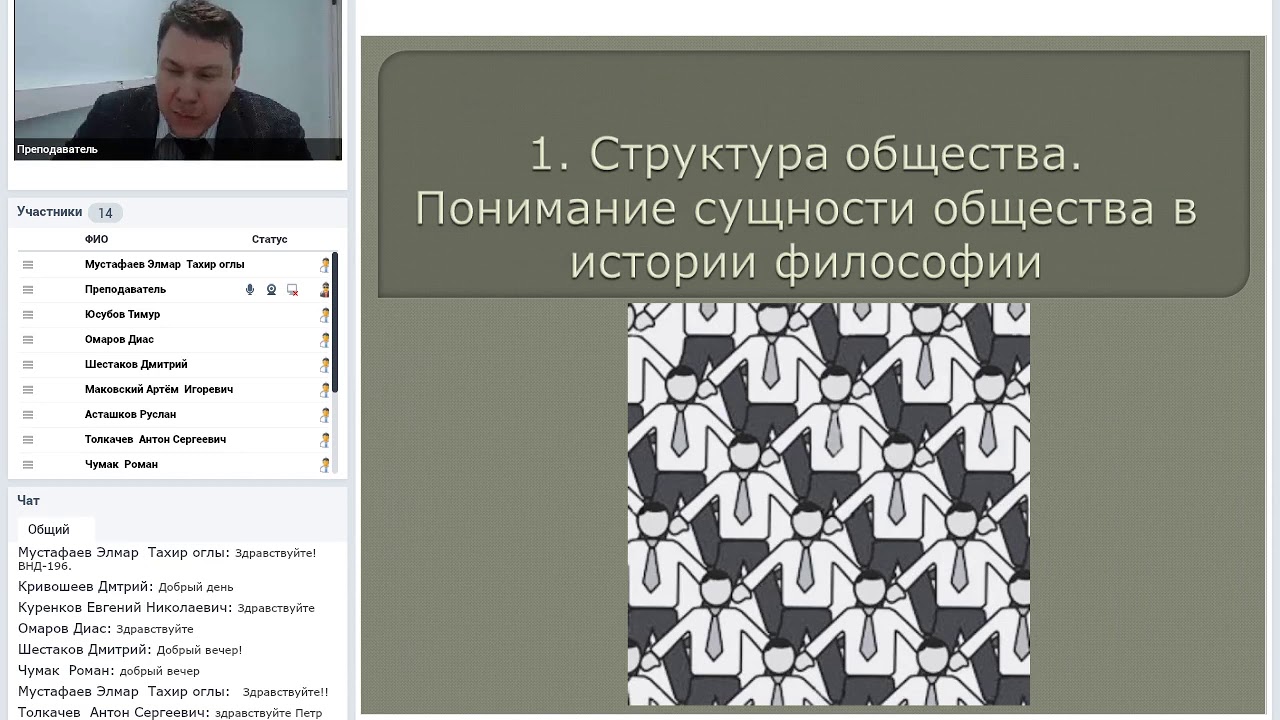Click teacher avatar icon in Преподаватель row

pyautogui.click(x=325, y=290)
